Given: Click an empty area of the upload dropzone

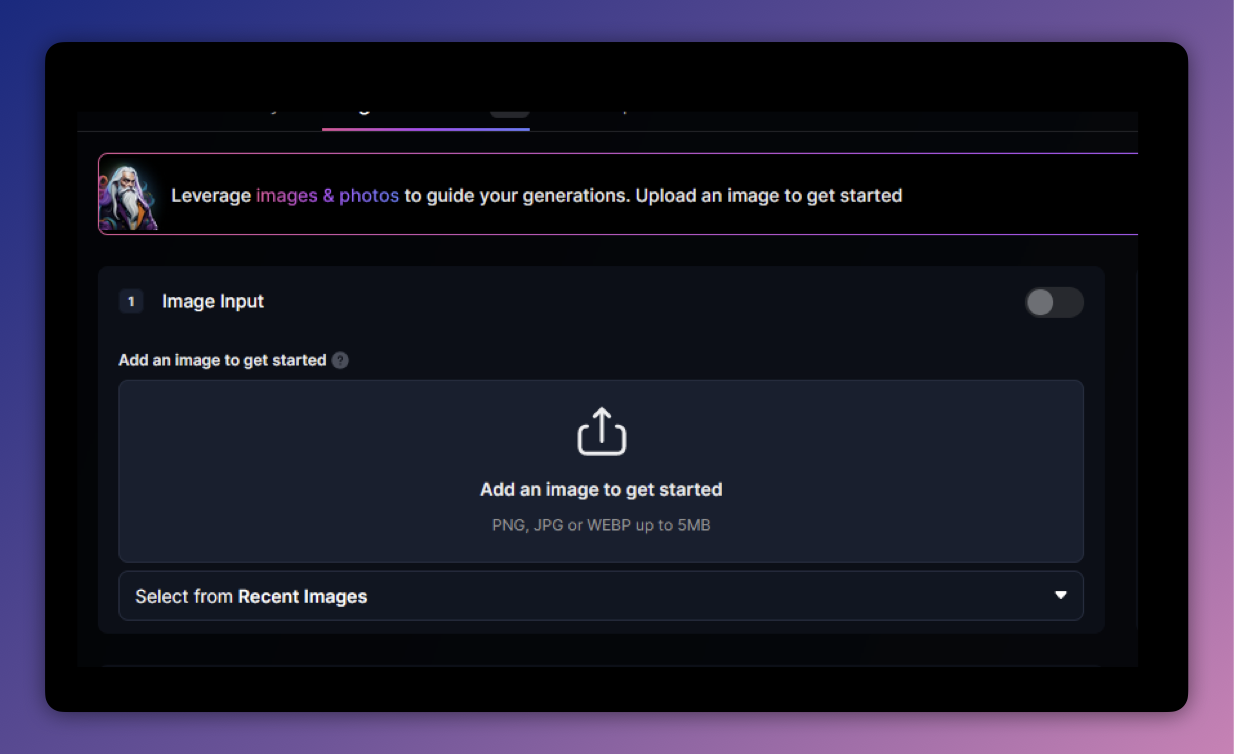Looking at the screenshot, I should (300, 470).
